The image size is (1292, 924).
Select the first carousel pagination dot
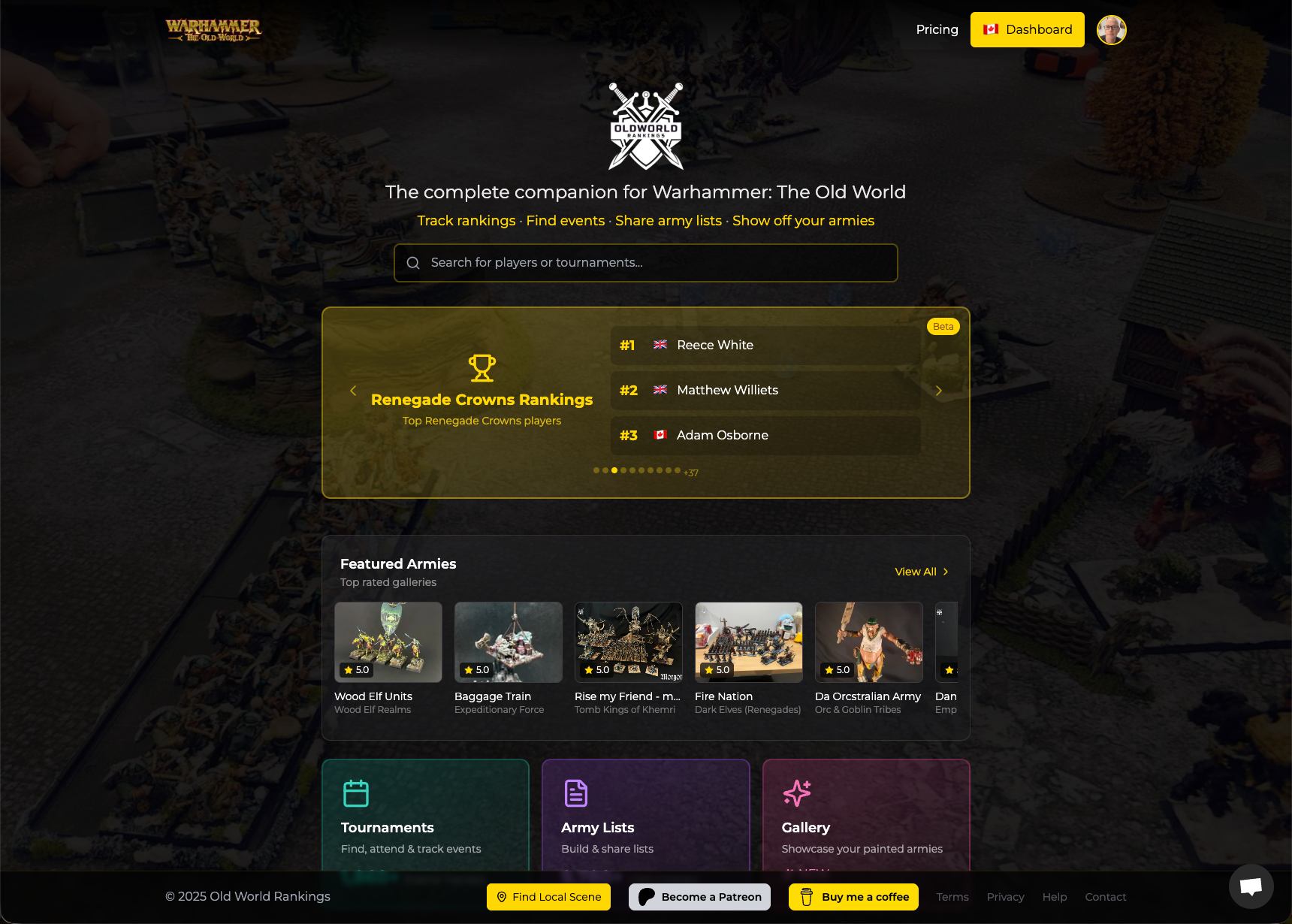[596, 470]
